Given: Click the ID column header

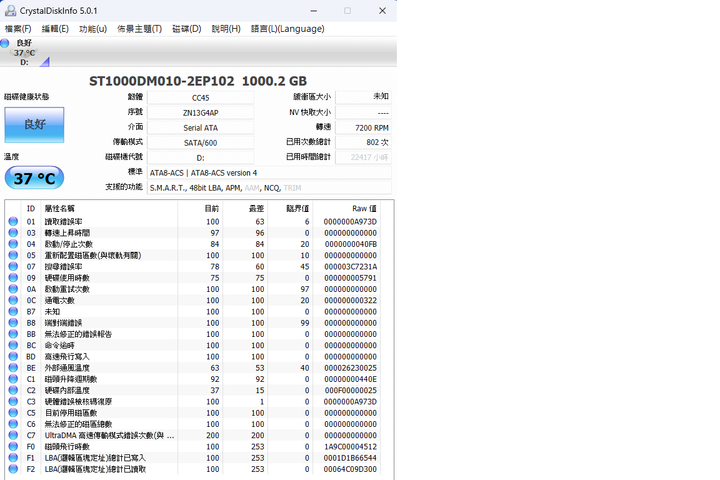Looking at the screenshot, I should 31,209.
